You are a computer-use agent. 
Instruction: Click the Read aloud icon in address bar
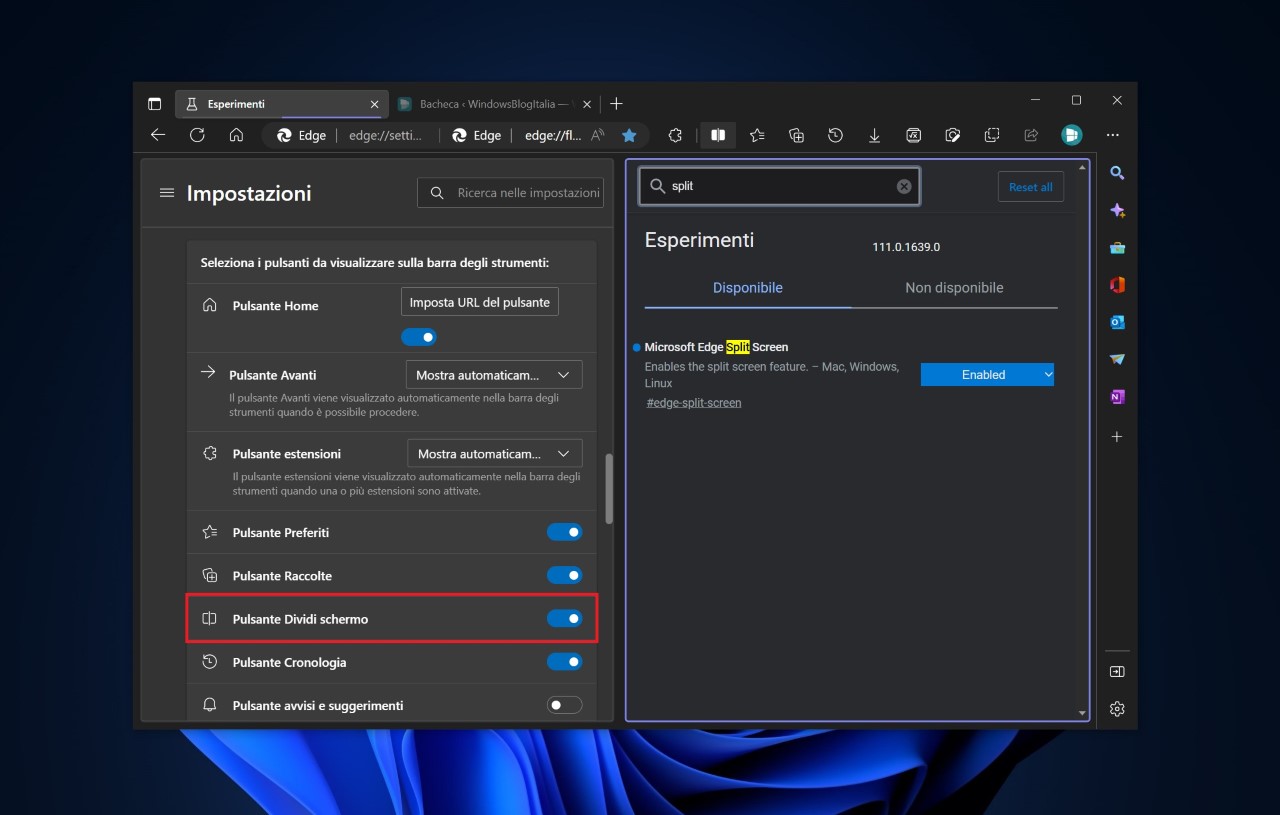tap(598, 135)
